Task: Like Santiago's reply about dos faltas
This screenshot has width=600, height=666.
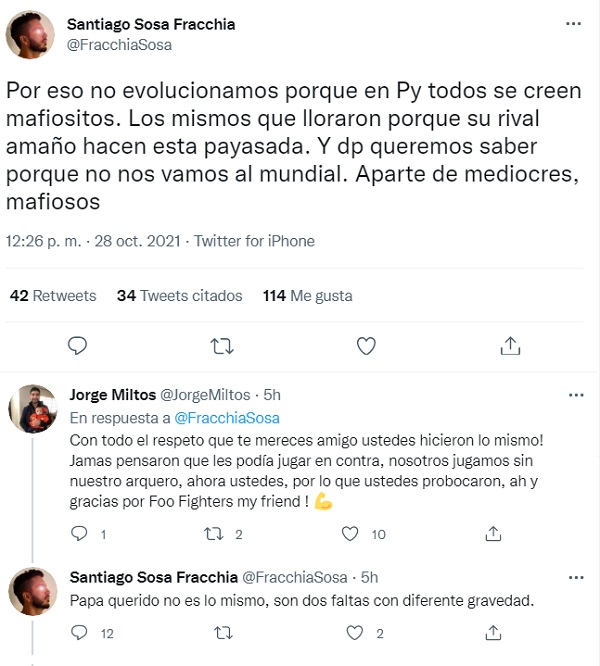Action: click(350, 633)
